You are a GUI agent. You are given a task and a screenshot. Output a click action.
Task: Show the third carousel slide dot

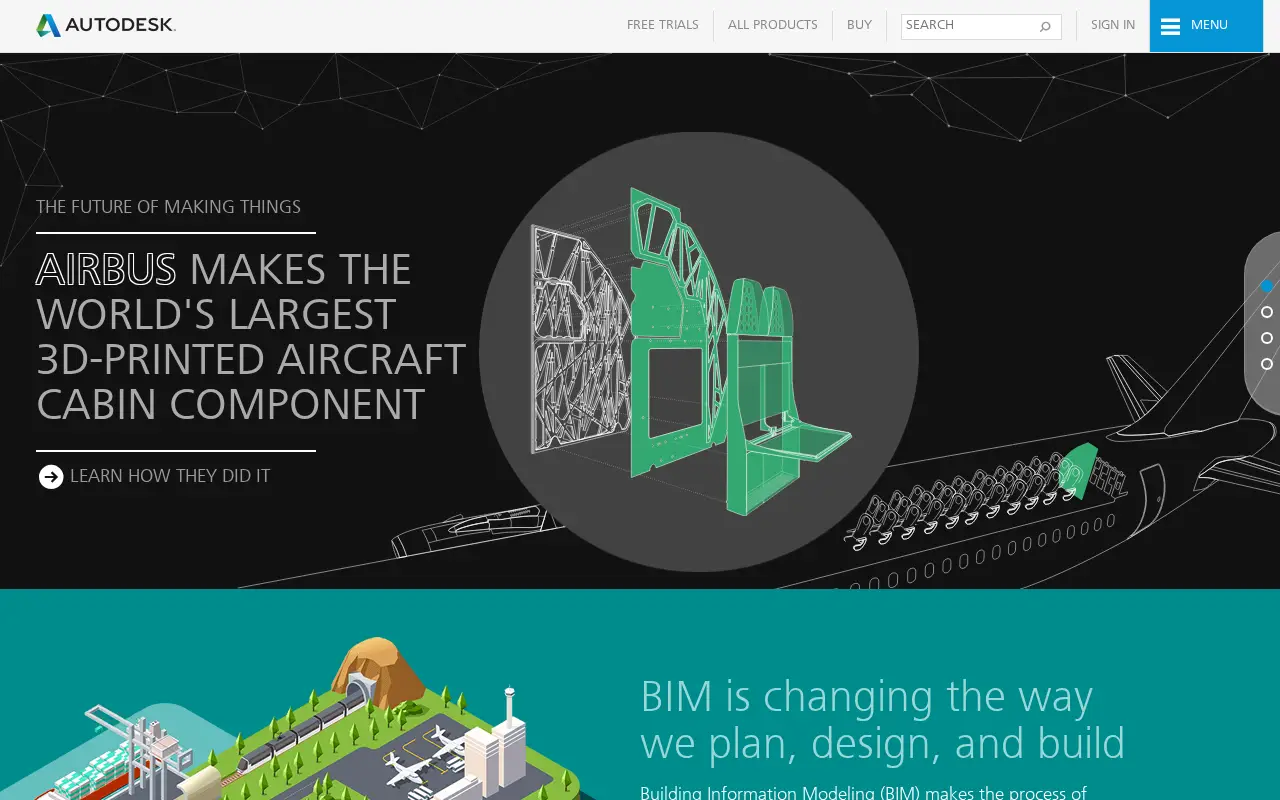[1267, 338]
